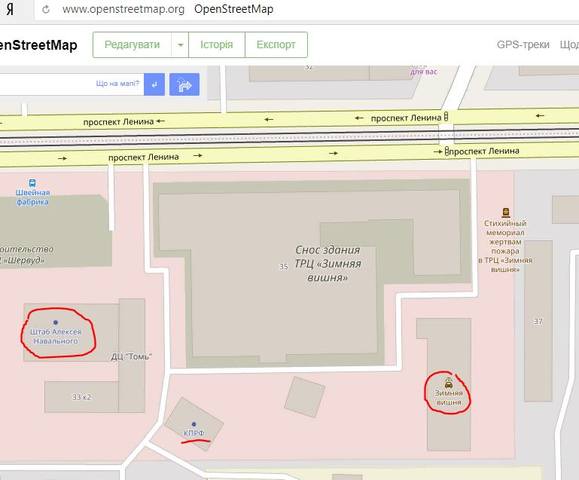Click the dot marker above Штаб Алексея Навального
The height and width of the screenshot is (480, 579).
click(x=55, y=322)
